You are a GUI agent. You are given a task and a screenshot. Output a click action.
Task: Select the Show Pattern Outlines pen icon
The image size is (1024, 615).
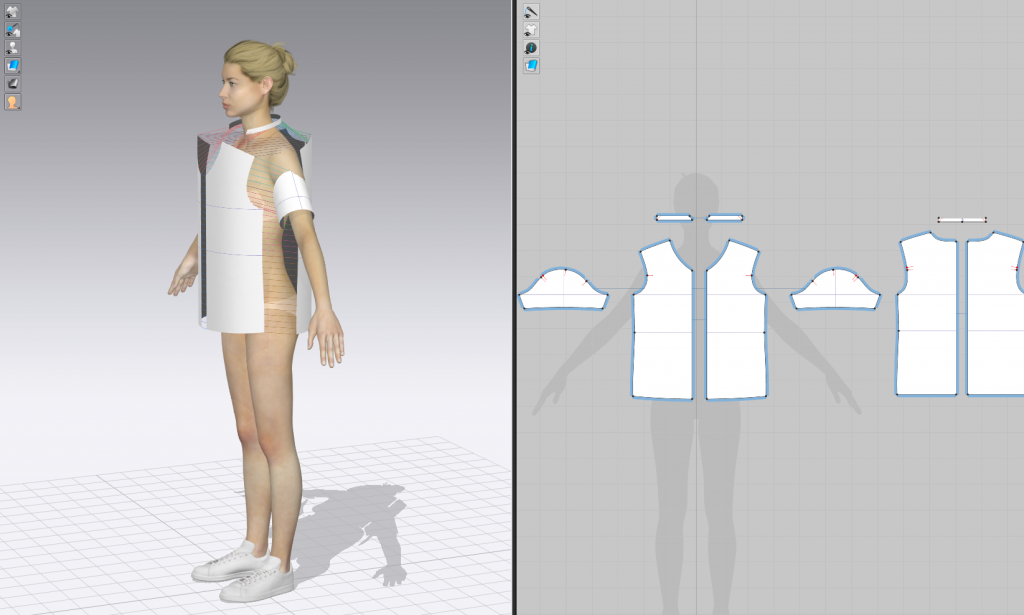532,12
